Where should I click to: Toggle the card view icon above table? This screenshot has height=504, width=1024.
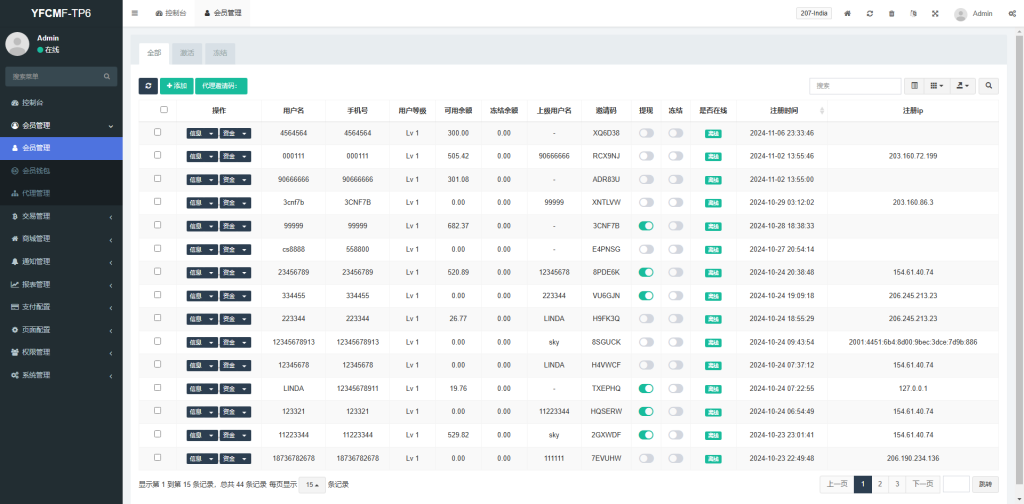(914, 87)
